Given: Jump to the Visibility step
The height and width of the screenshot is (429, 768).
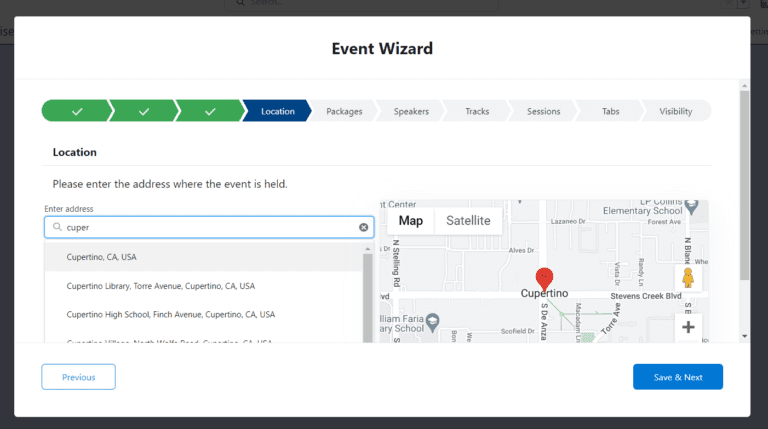Looking at the screenshot, I should (675, 111).
